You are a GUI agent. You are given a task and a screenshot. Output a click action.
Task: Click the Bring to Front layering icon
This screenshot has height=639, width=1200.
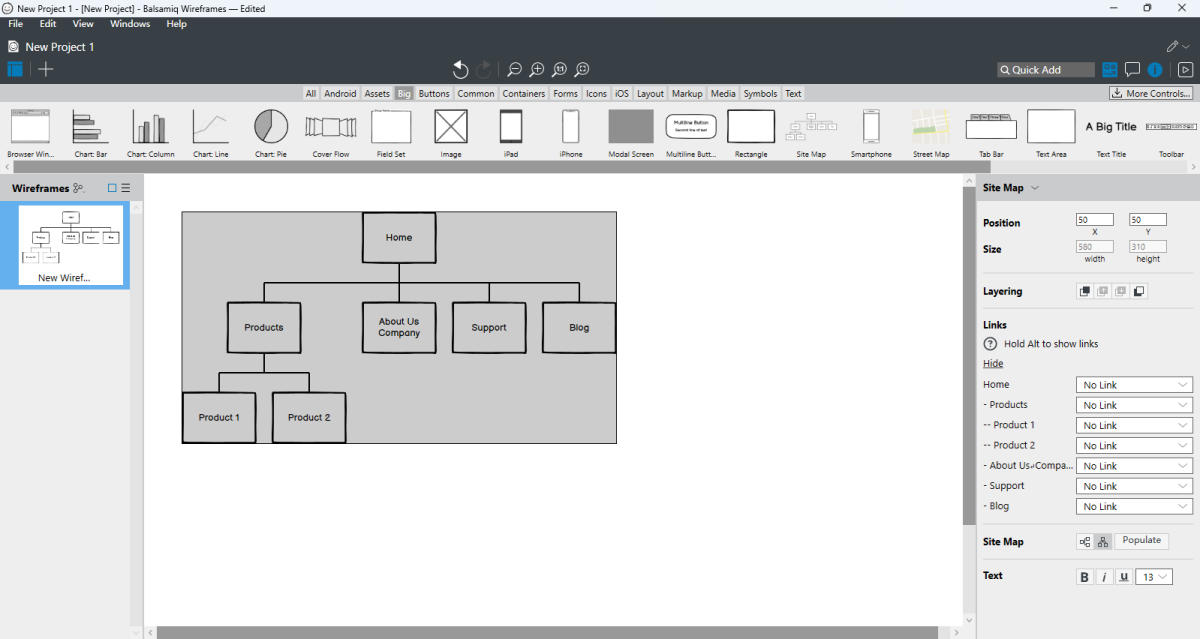[x=1084, y=291]
